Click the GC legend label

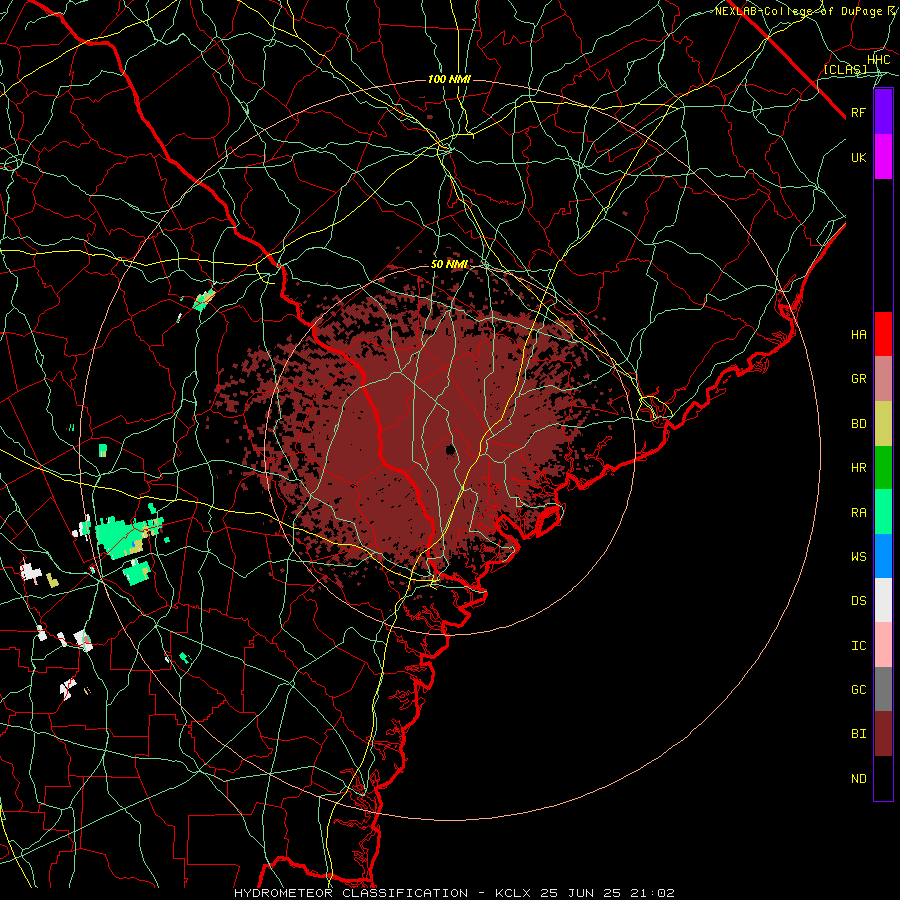click(x=858, y=690)
